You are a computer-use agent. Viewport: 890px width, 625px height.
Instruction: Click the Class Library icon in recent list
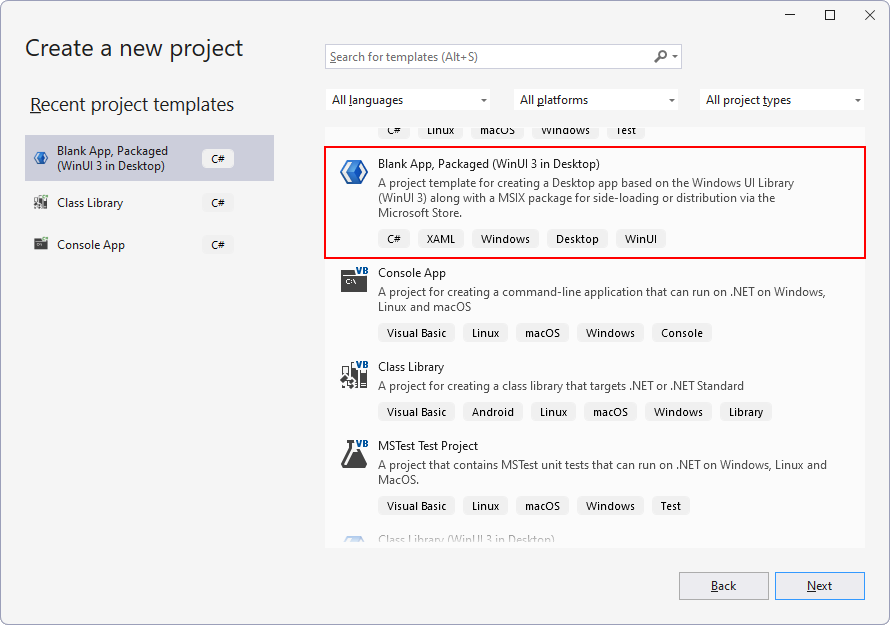tap(40, 203)
